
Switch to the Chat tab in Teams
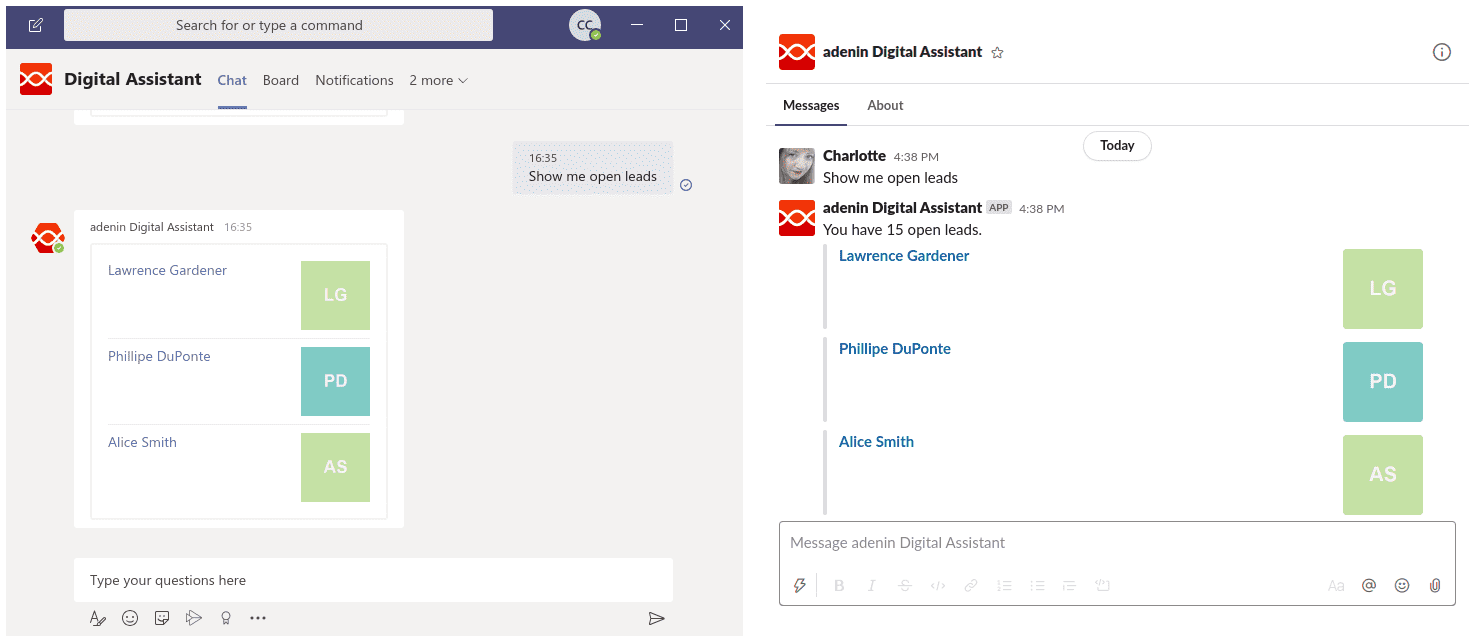click(232, 80)
